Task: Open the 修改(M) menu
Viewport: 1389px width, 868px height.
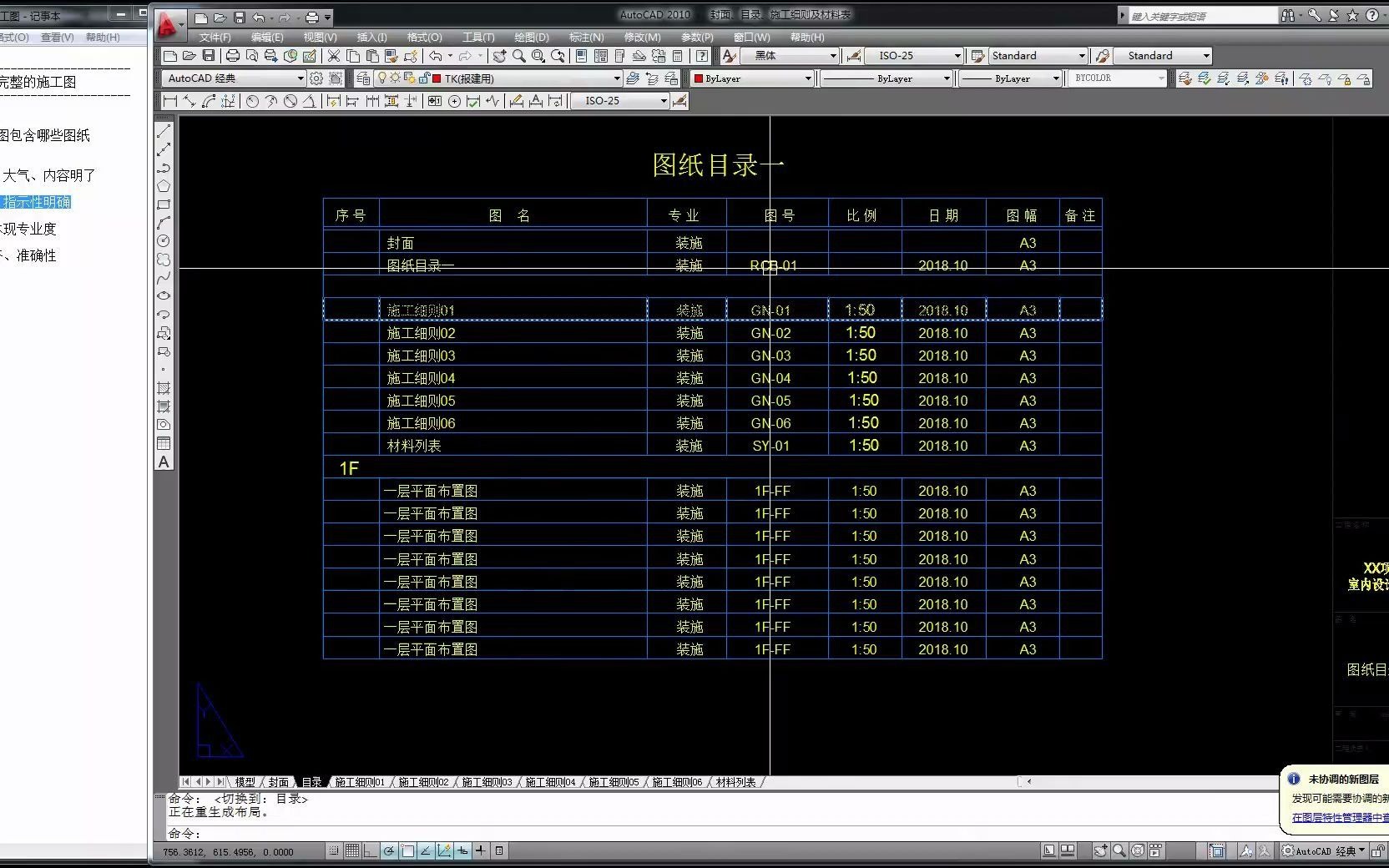Action: (641, 38)
